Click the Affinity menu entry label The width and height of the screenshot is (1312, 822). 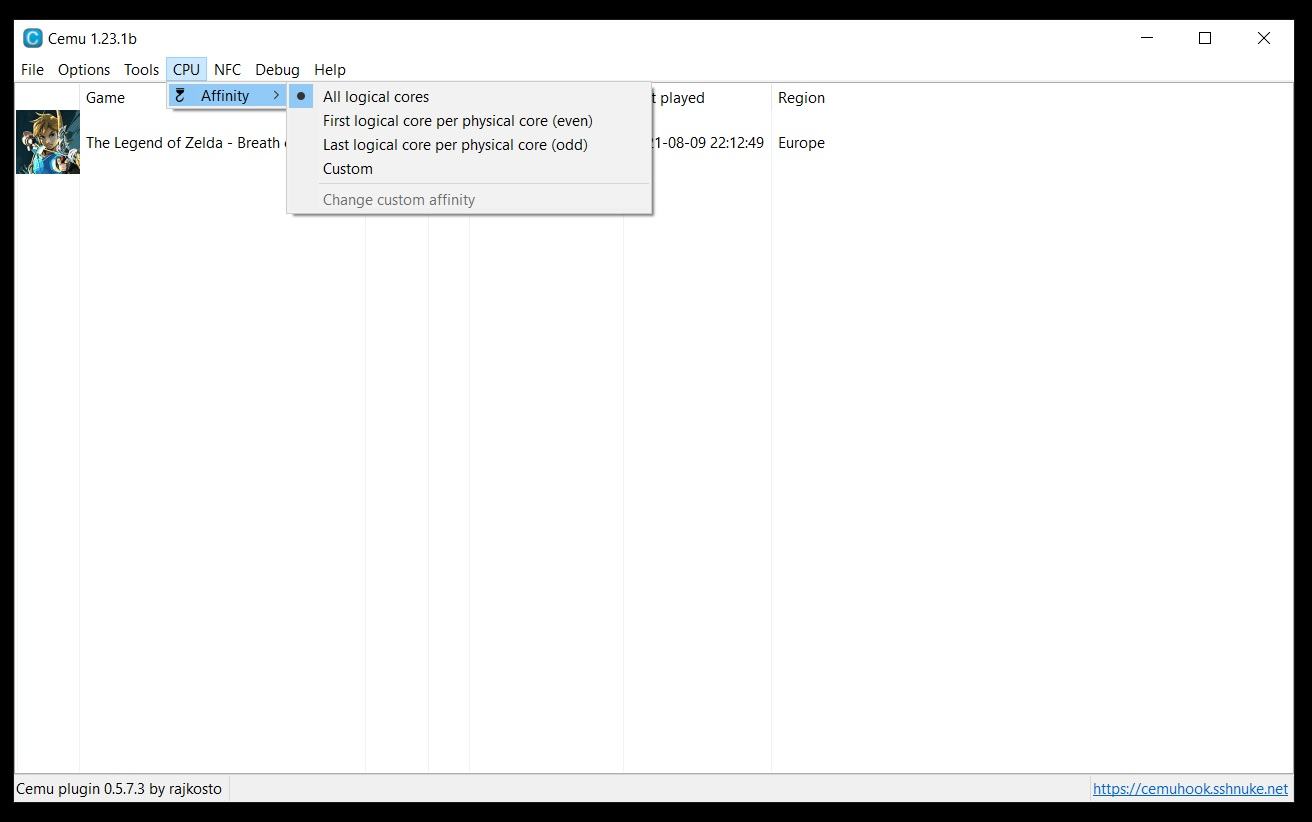click(225, 96)
